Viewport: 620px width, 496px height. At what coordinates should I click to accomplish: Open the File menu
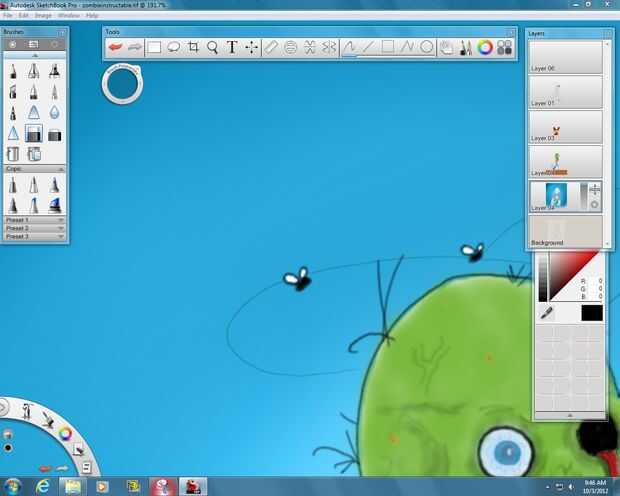point(8,15)
